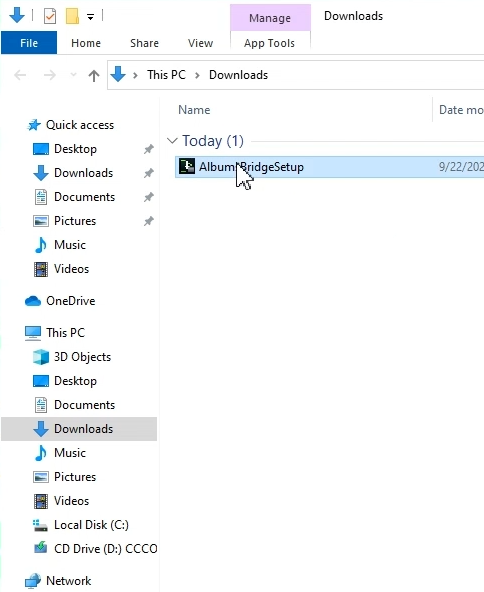Click the pin icon beside Quick access Downloads
484x592 pixels.
[x=149, y=173]
